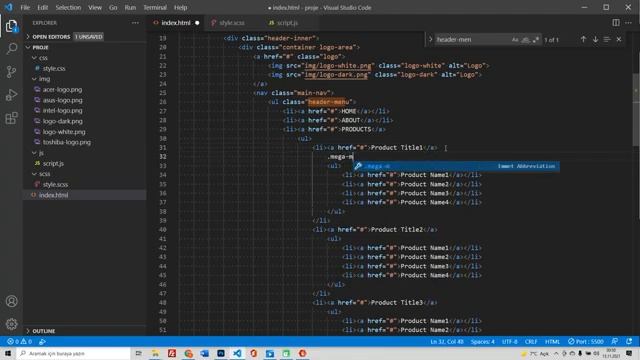Viewport: 640px width, 360px height.
Task: Select the Emmet Abbreviation .mega-m suggestion
Action: [456, 166]
